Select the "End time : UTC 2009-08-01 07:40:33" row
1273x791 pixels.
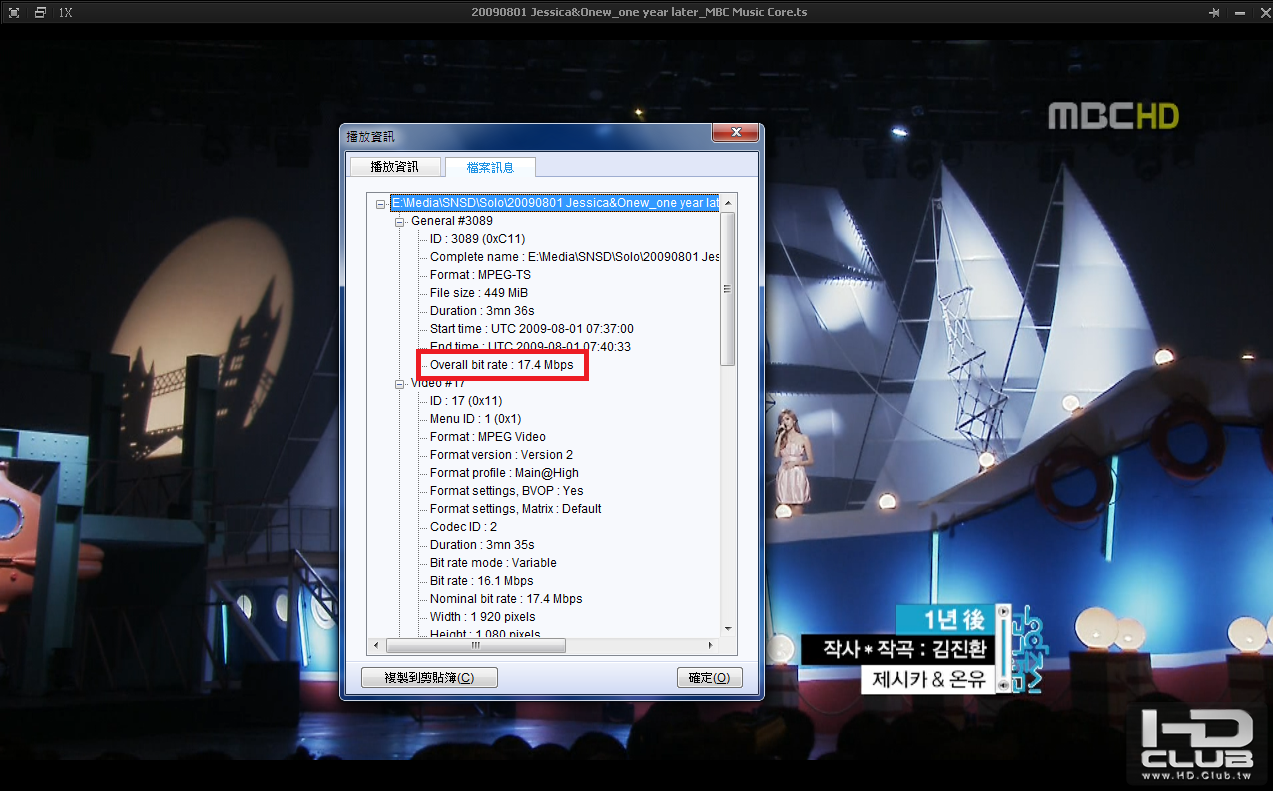pyautogui.click(x=530, y=347)
